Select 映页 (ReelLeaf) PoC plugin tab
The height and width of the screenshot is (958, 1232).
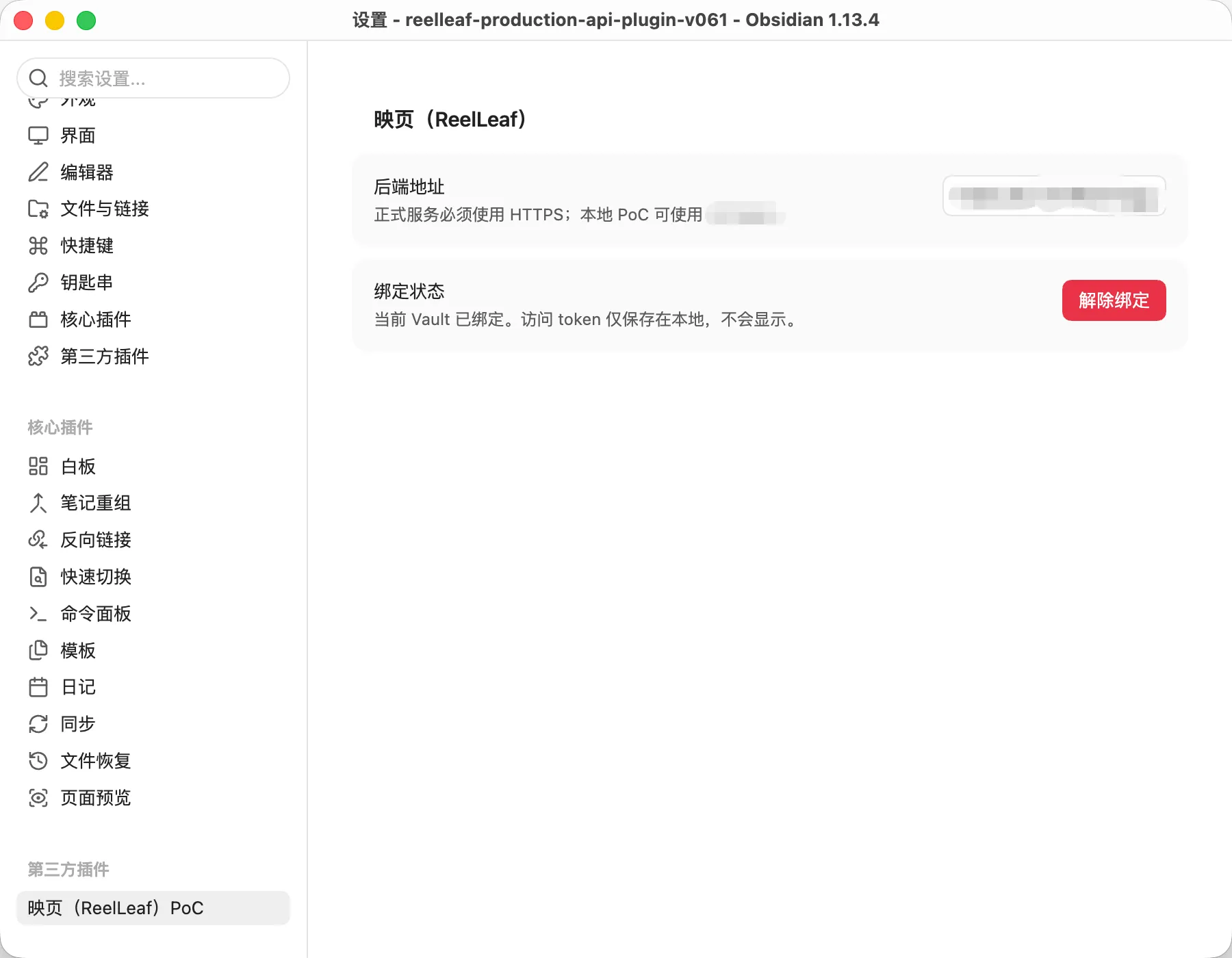tap(153, 908)
